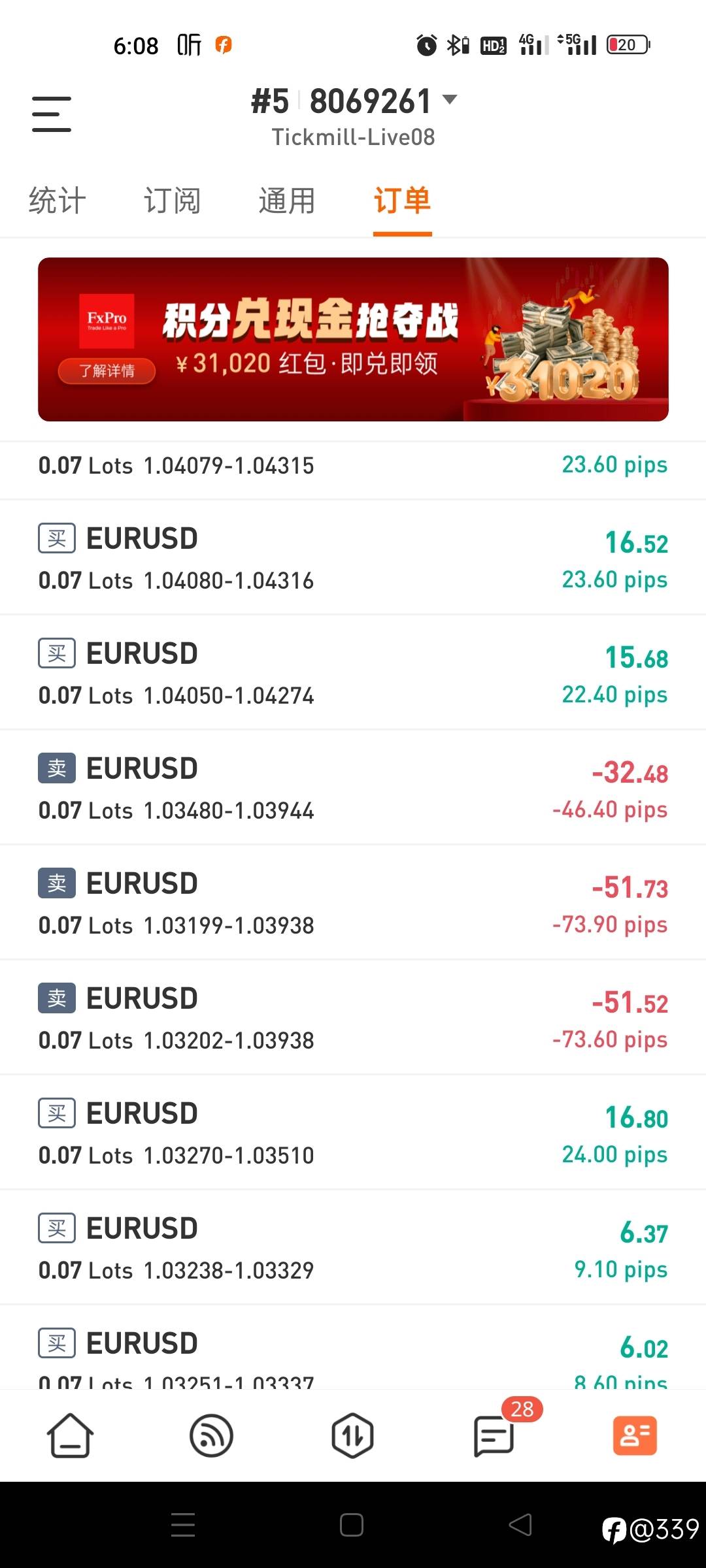706x1568 pixels.
Task: Switch to the 订阅 tab
Action: coord(172,201)
